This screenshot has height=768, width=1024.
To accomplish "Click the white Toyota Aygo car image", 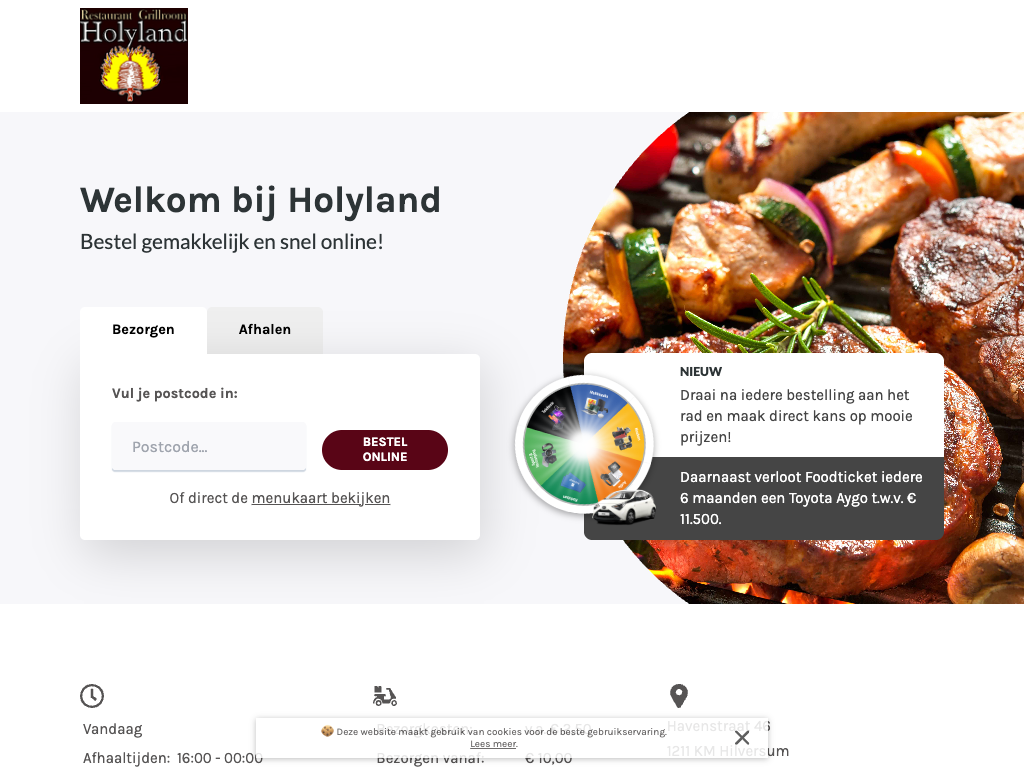I will pos(624,507).
